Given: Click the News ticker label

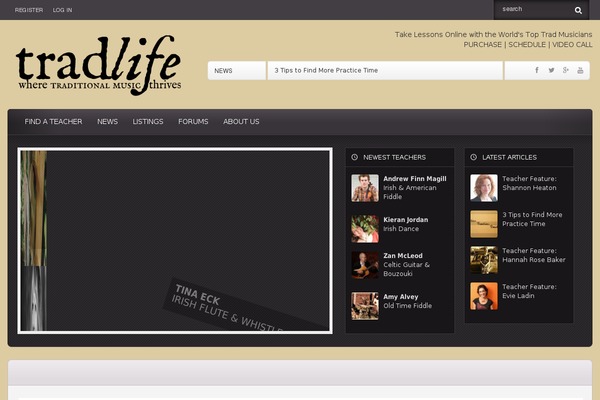Looking at the screenshot, I should pyautogui.click(x=223, y=71).
